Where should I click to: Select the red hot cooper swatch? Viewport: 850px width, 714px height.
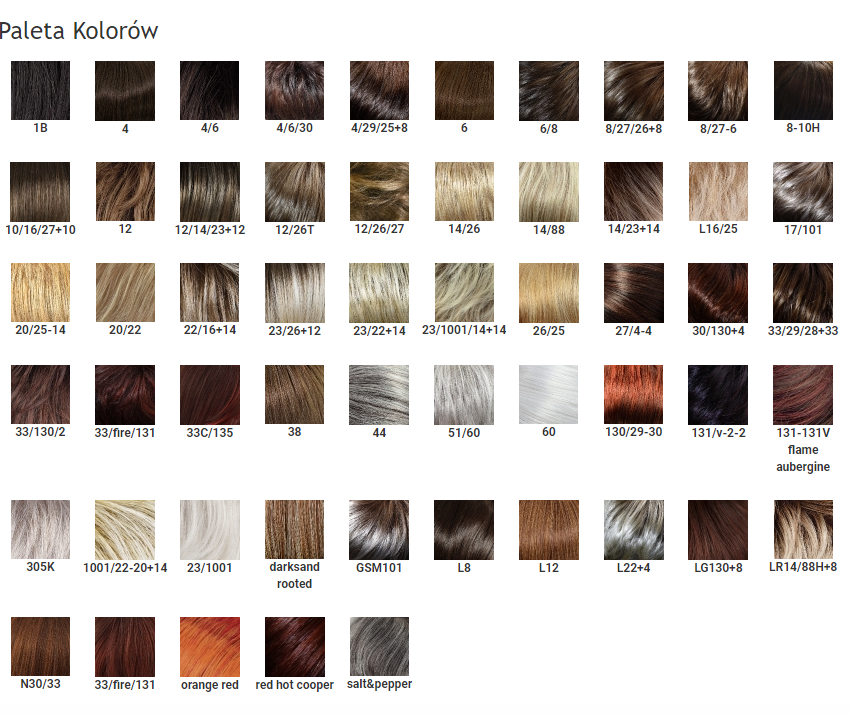coord(294,647)
